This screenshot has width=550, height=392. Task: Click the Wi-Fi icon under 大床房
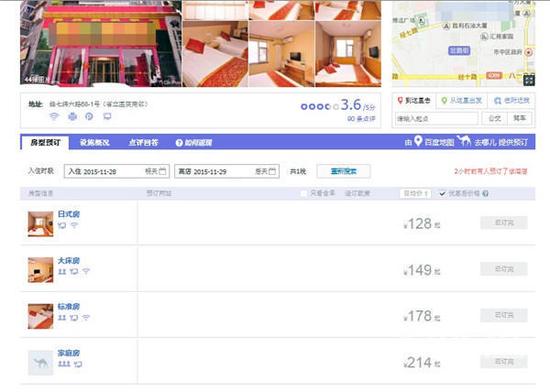coord(86,271)
